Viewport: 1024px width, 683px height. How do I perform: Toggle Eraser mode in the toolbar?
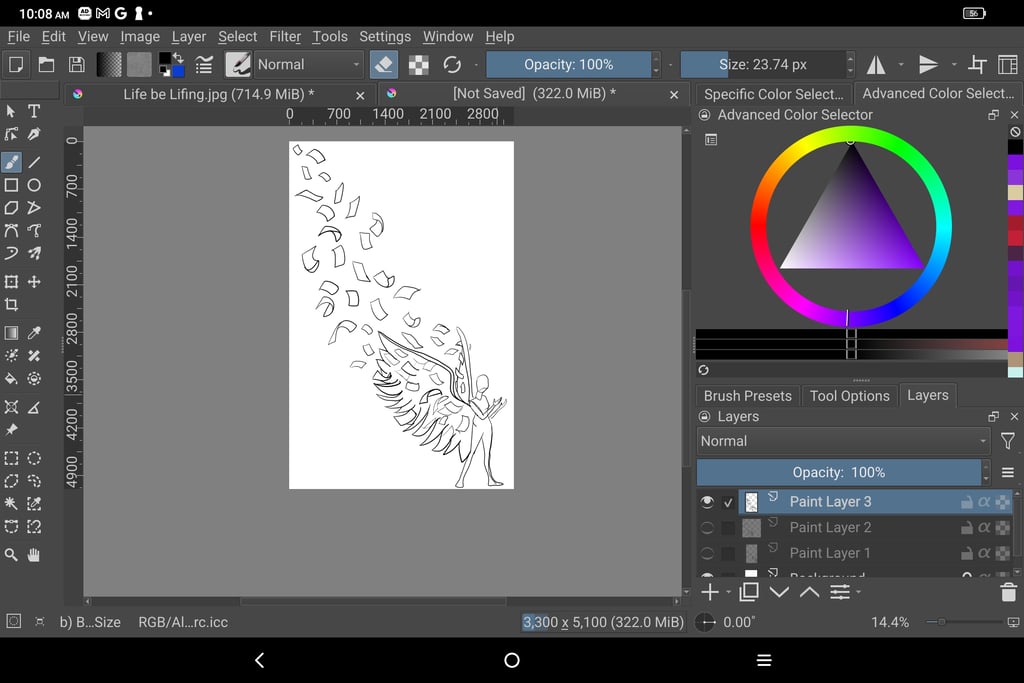[383, 64]
